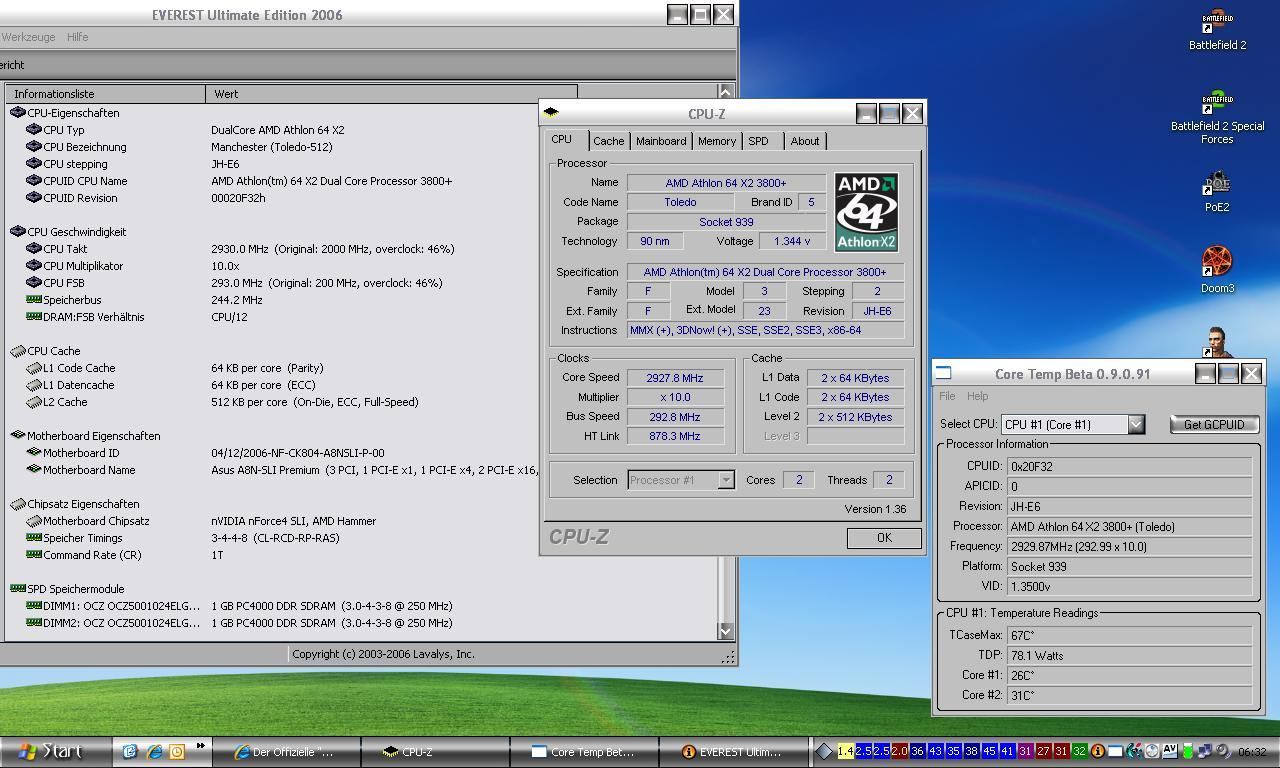This screenshot has height=768, width=1280.
Task: Click the Core Temp title bar icon
Action: pyautogui.click(x=943, y=373)
